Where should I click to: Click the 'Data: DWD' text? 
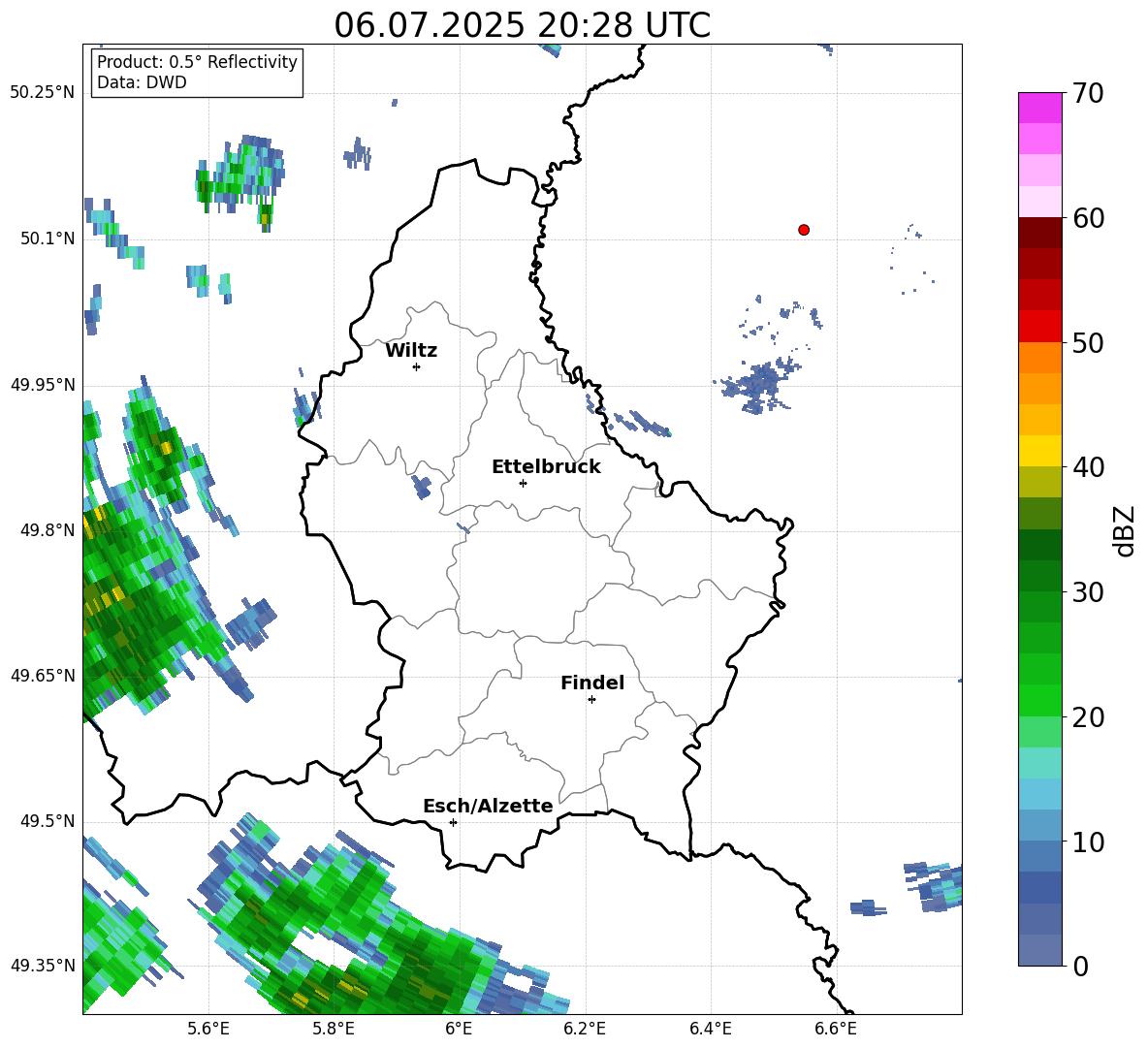coord(142,82)
